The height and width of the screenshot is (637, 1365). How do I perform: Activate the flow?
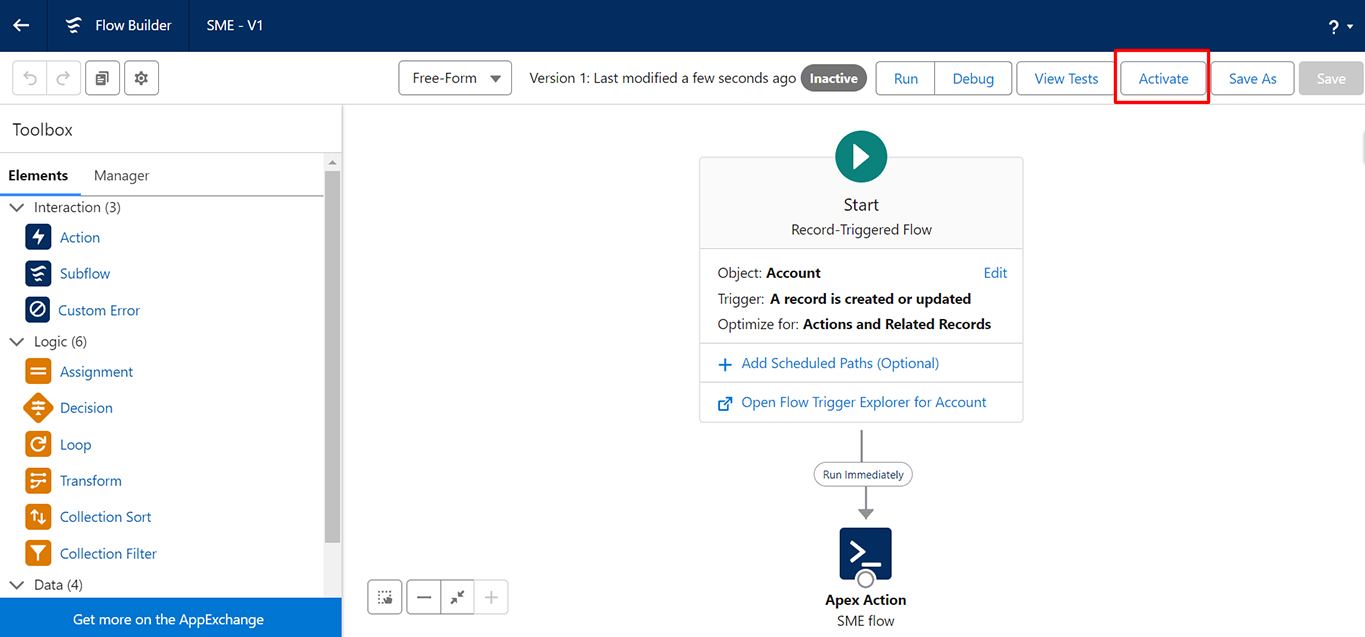pyautogui.click(x=1163, y=78)
